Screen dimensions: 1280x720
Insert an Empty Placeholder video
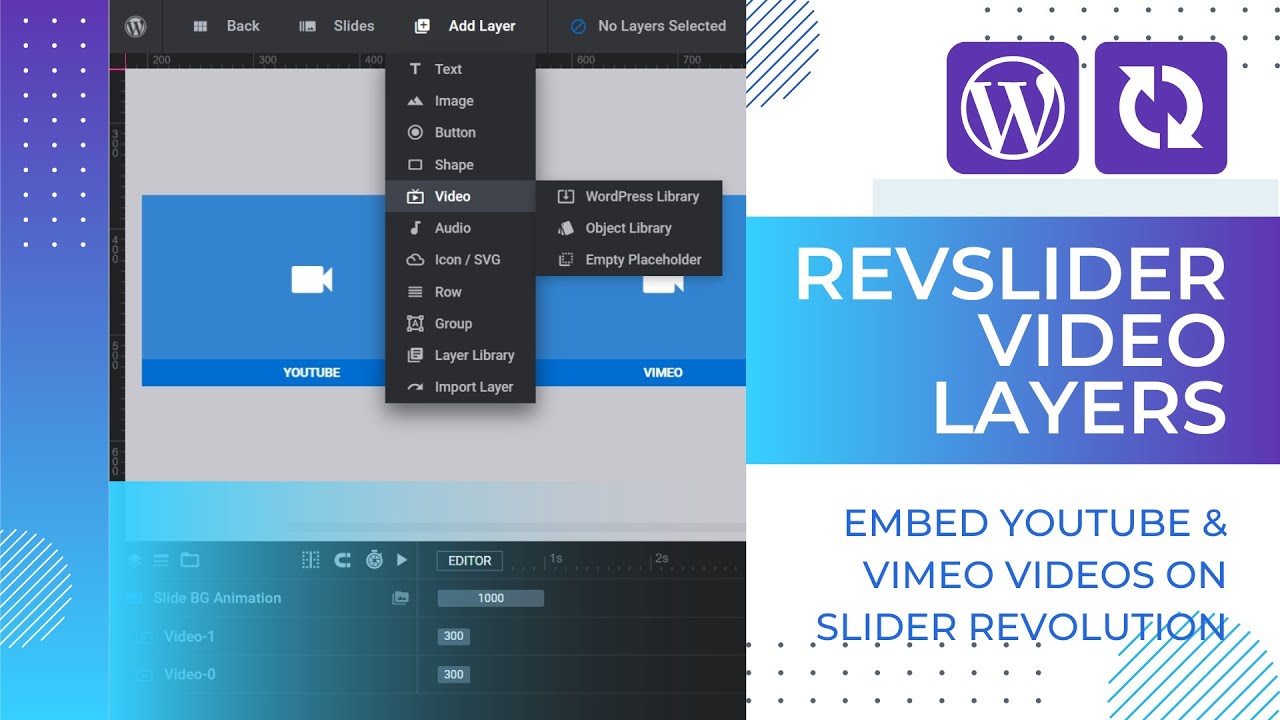point(629,259)
